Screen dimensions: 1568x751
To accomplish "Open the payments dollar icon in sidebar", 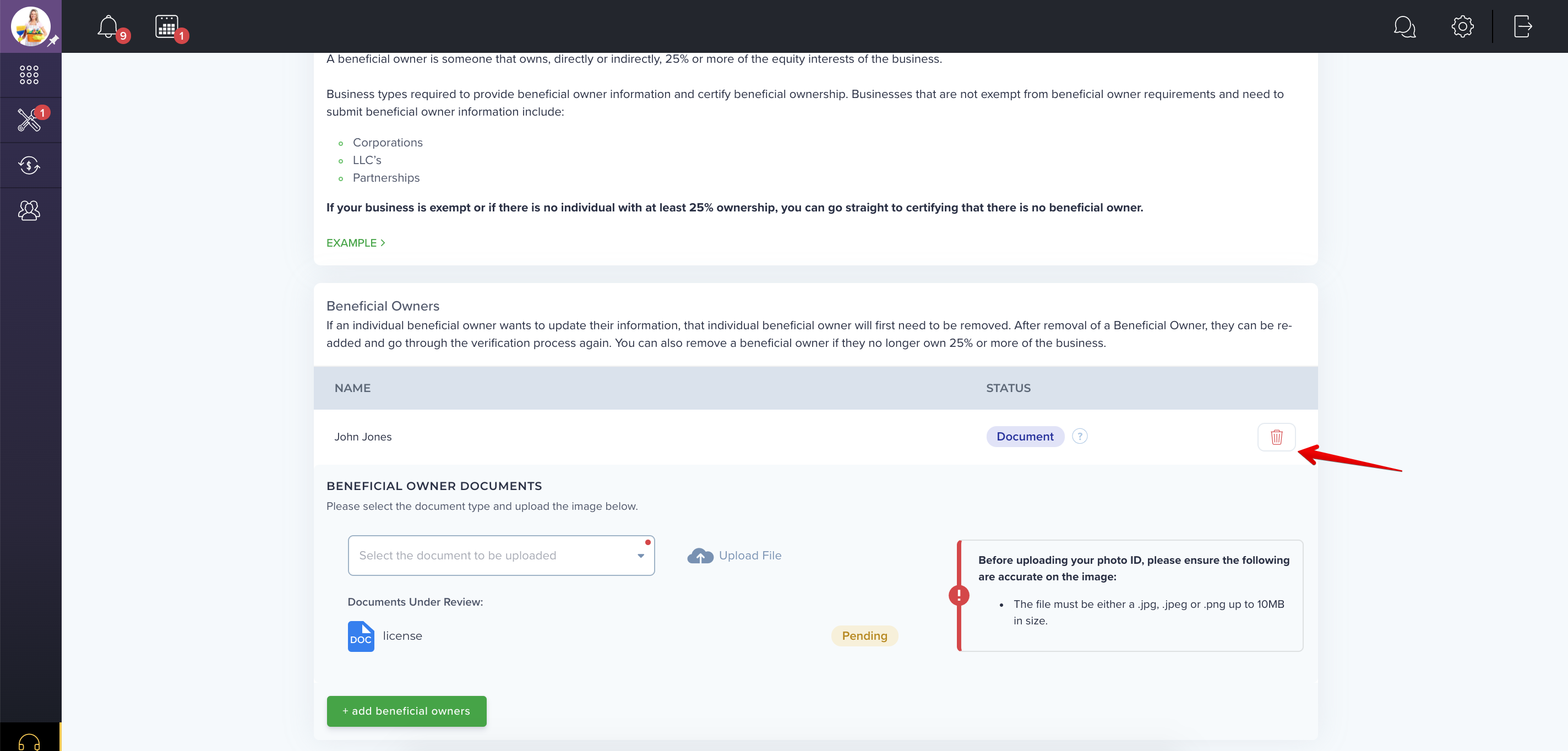I will [29, 165].
